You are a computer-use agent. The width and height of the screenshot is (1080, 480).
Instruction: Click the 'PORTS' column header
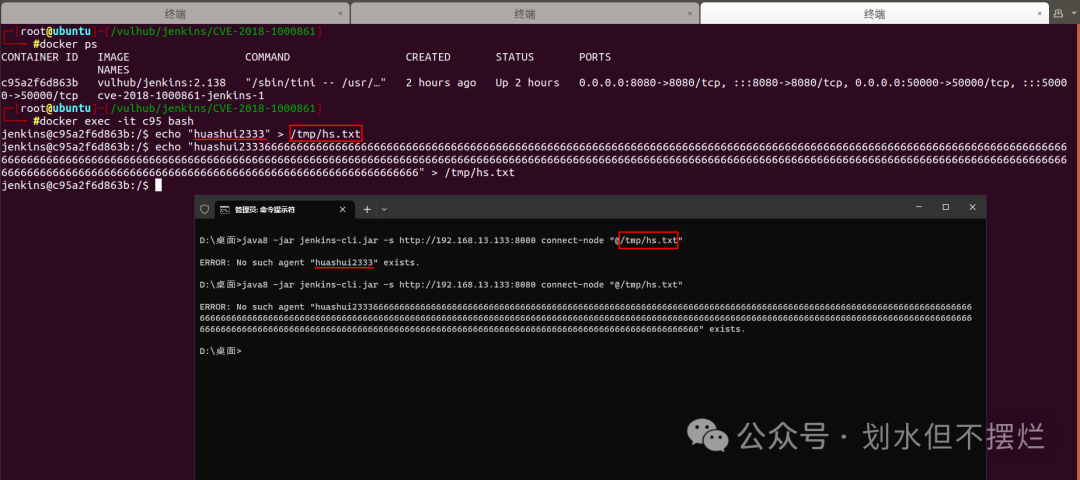tap(594, 57)
